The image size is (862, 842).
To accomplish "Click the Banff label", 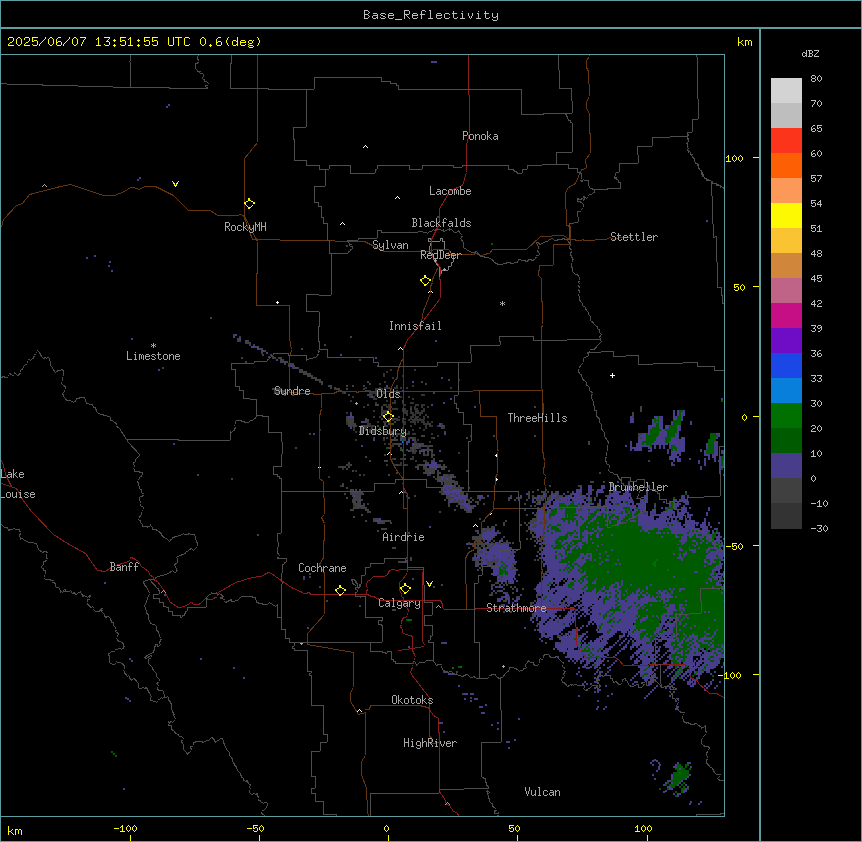I will (124, 567).
